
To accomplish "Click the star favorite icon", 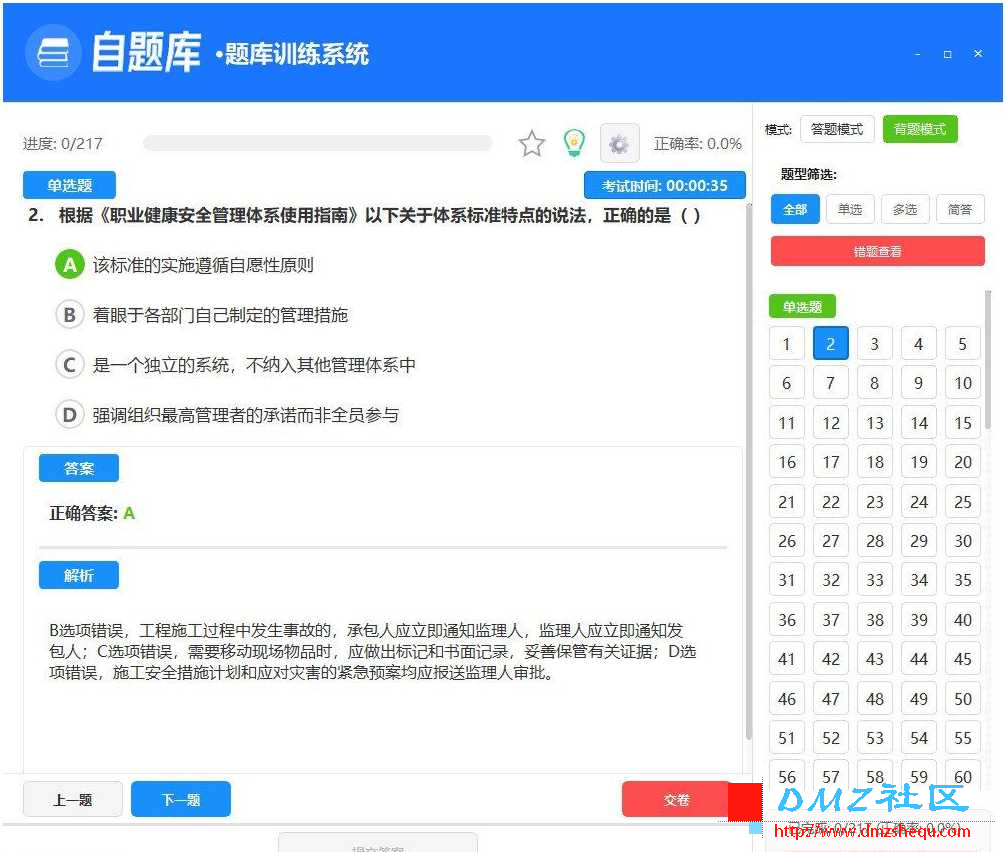I will [531, 143].
